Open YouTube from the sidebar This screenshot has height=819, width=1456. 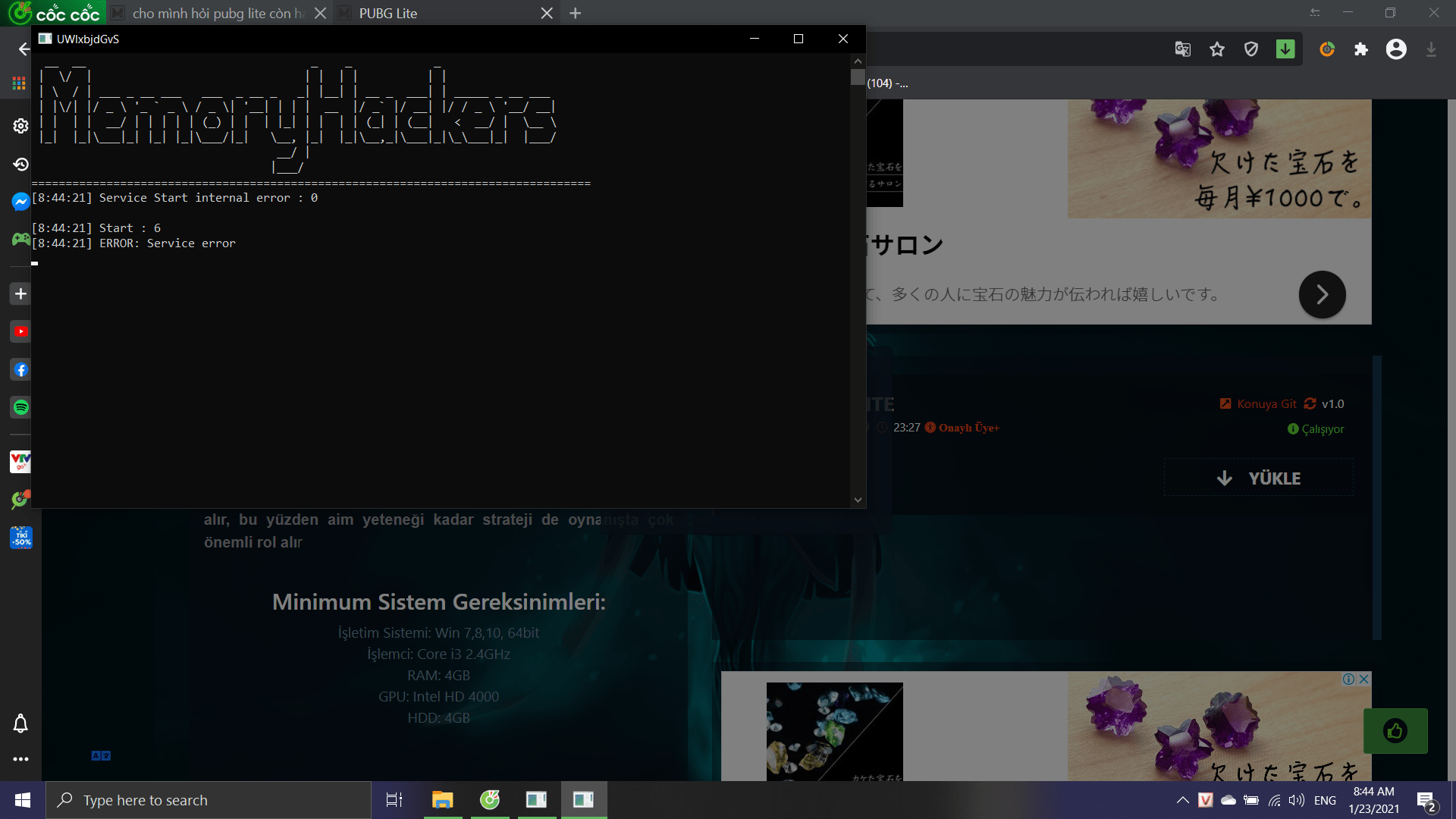pyautogui.click(x=20, y=331)
